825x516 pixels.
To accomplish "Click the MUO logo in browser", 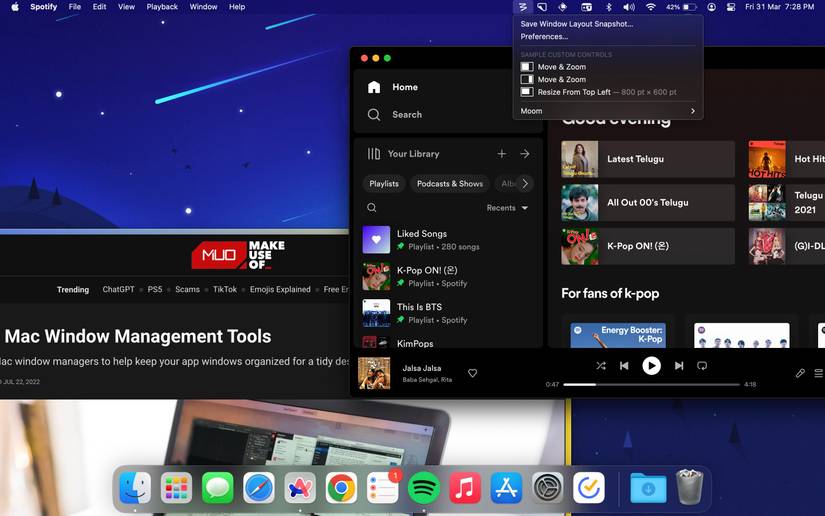I will (x=239, y=255).
